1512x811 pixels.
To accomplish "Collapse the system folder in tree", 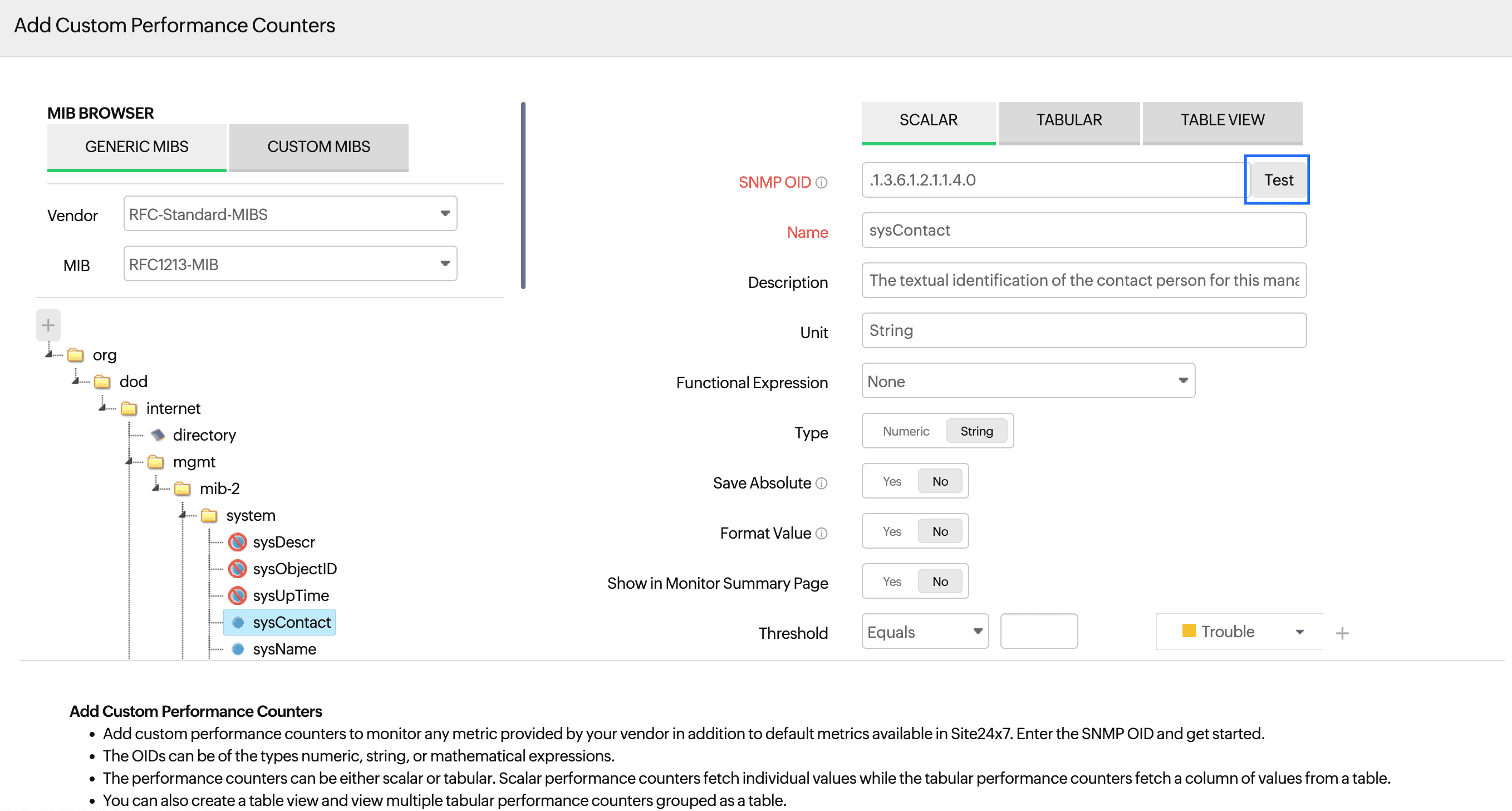I will pyautogui.click(x=183, y=515).
